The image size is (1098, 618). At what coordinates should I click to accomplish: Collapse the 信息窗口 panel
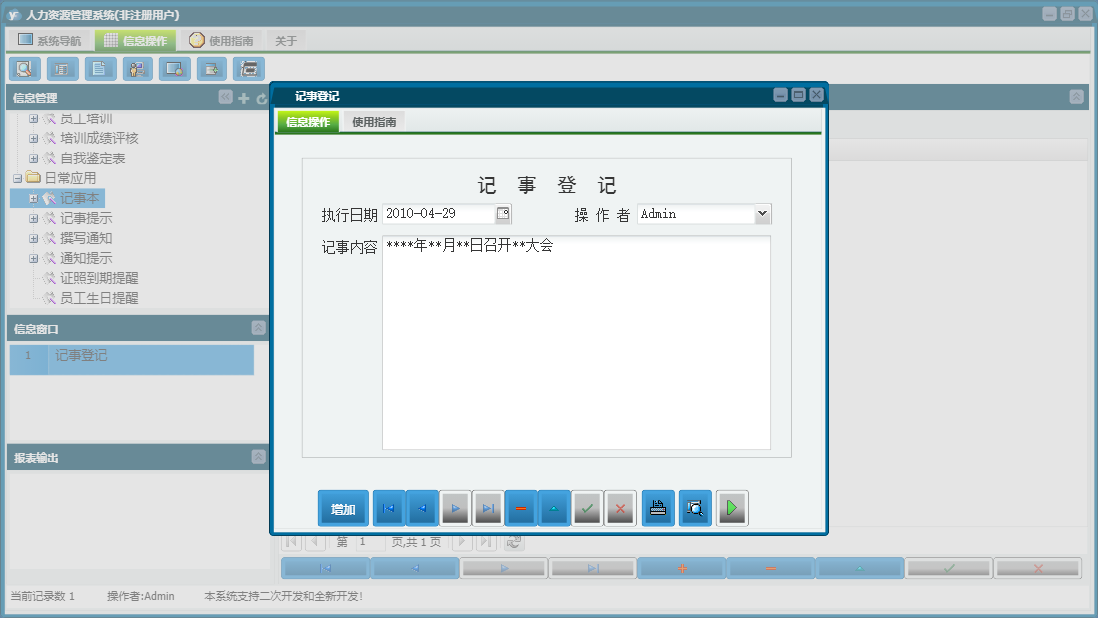coord(258,328)
